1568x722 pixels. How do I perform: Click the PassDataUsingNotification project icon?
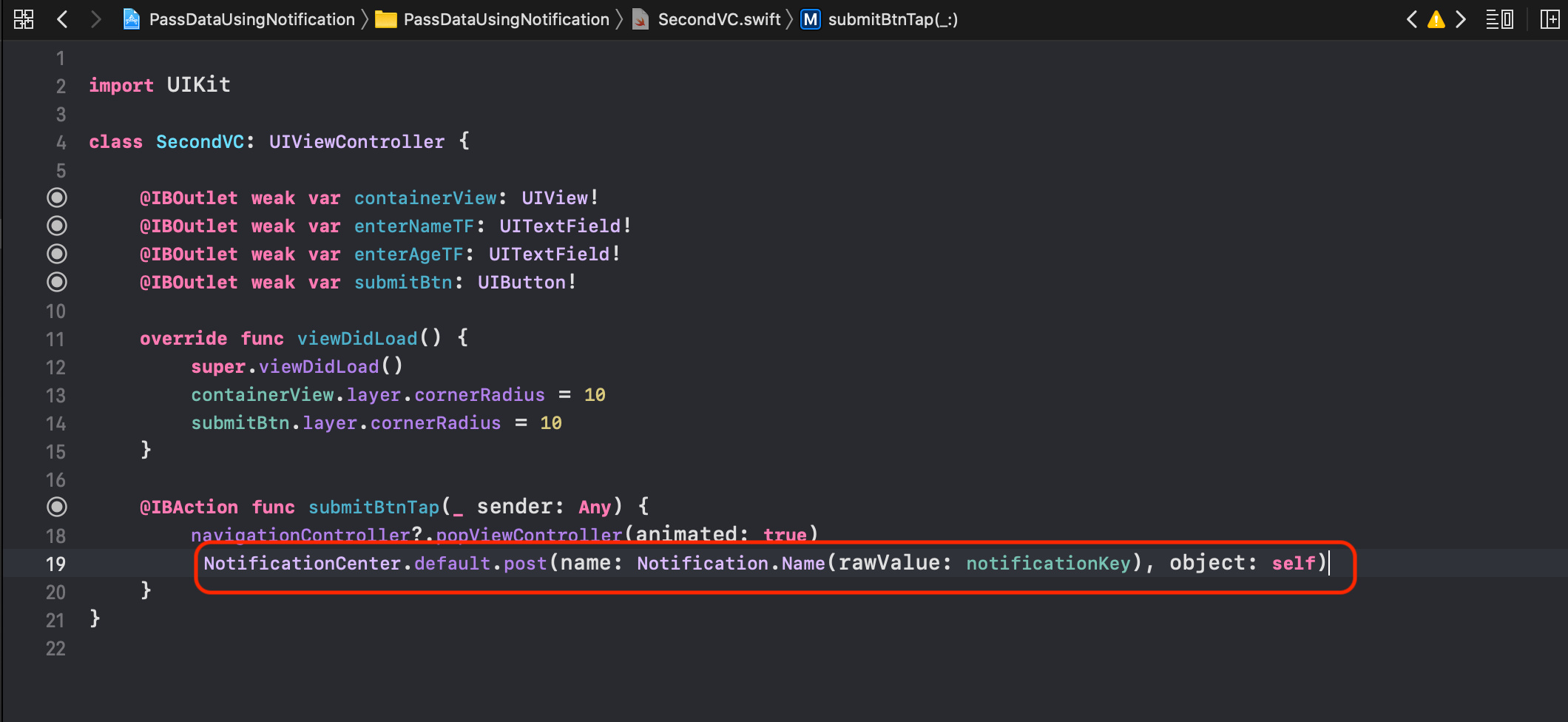131,19
